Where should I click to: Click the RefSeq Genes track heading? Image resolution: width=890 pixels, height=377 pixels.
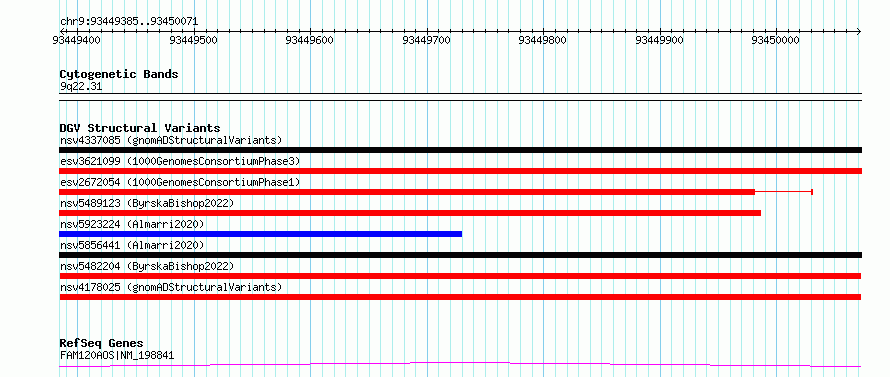(x=101, y=344)
